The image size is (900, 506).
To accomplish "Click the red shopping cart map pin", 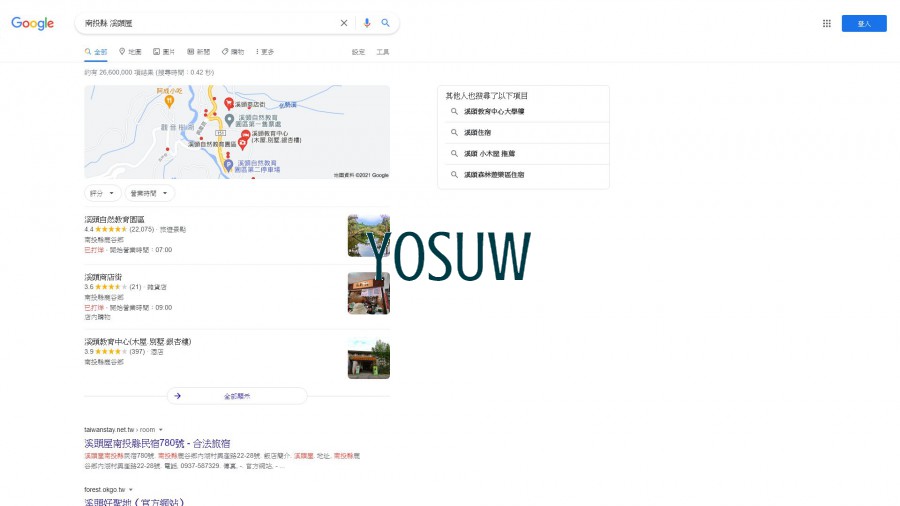I will (229, 103).
